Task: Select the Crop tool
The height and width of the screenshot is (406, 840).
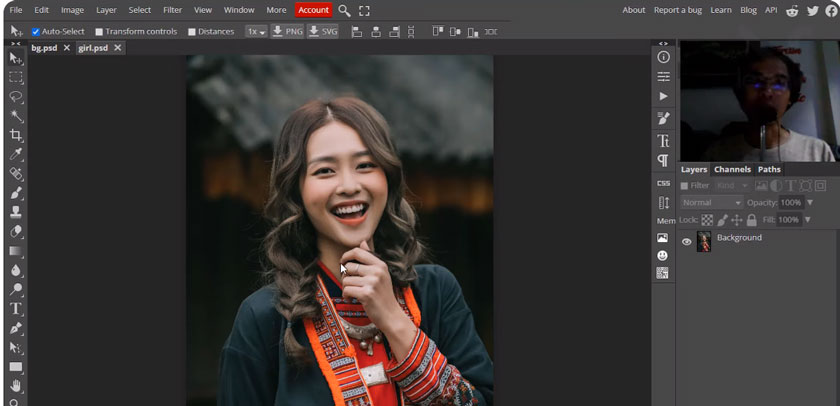Action: click(16, 135)
